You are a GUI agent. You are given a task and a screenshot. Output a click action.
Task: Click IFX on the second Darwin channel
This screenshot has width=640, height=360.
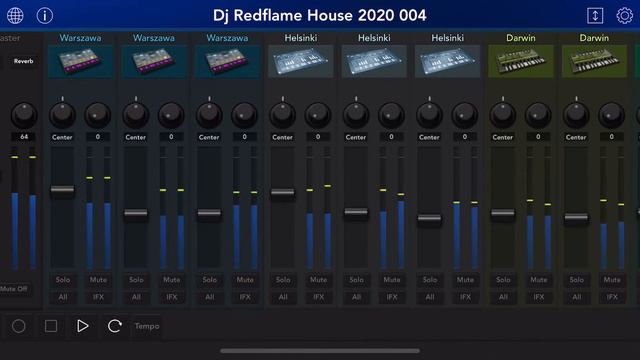click(x=612, y=297)
